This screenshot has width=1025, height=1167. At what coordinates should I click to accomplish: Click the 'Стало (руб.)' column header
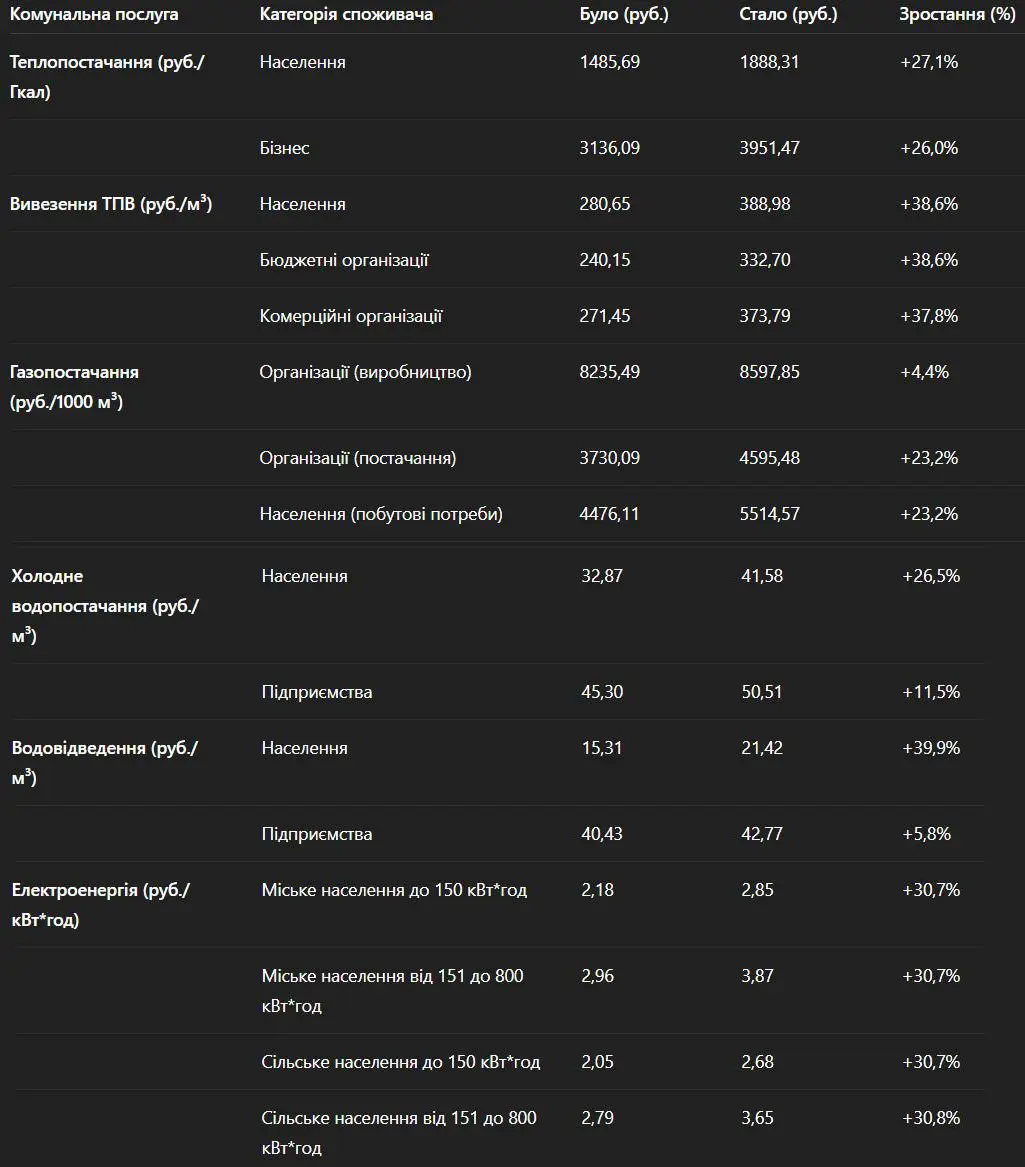pyautogui.click(x=788, y=14)
